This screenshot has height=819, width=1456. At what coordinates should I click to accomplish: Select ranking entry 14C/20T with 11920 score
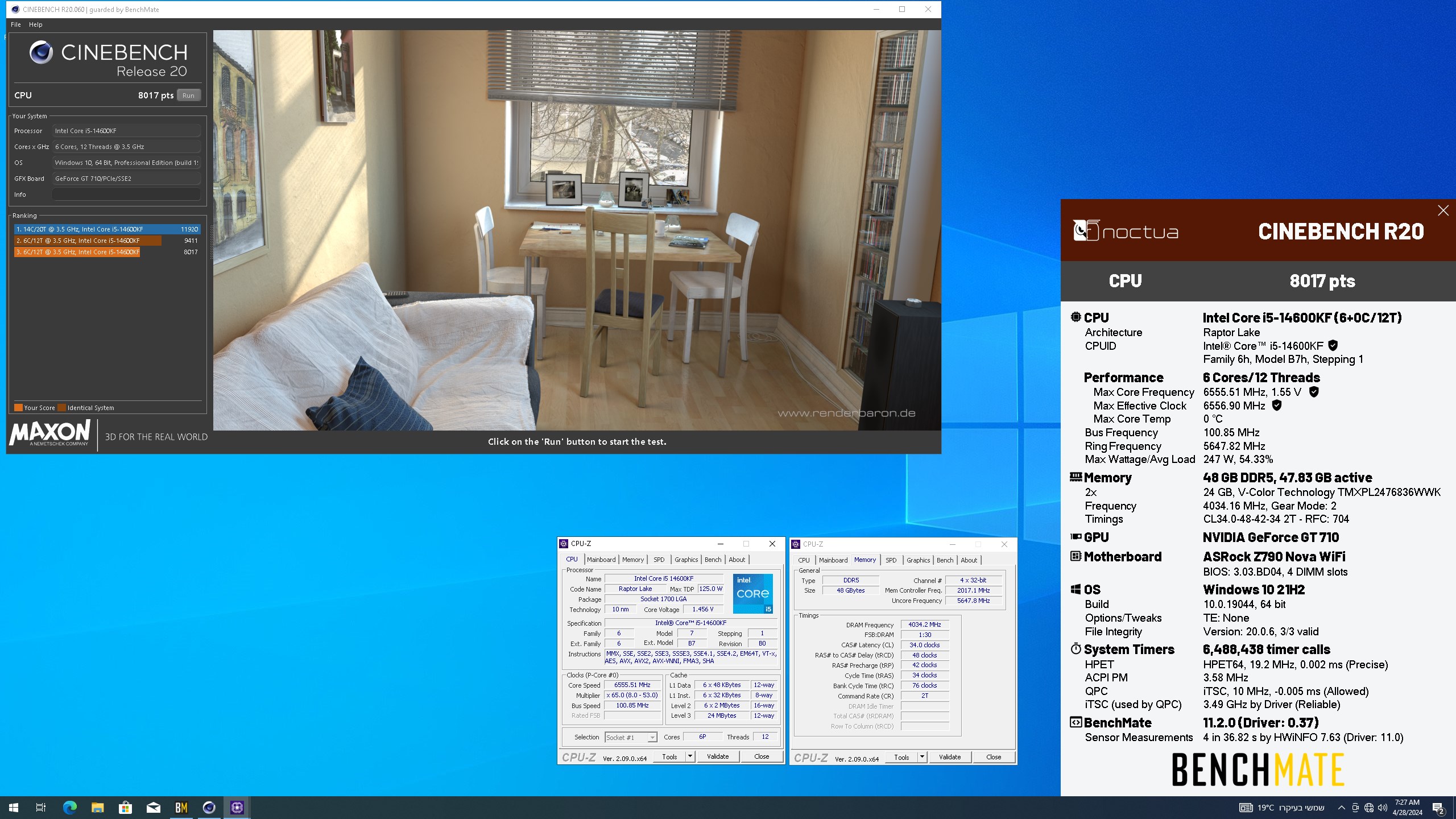[107, 229]
